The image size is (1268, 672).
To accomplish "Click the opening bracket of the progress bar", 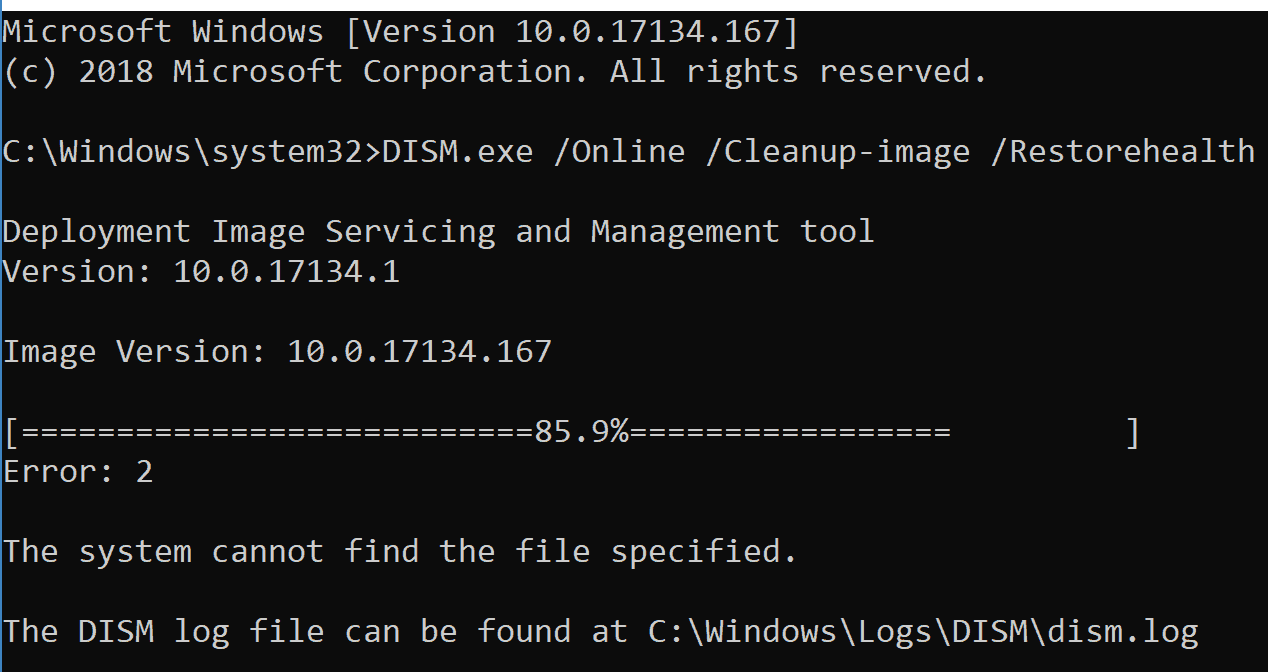I will [x=11, y=433].
